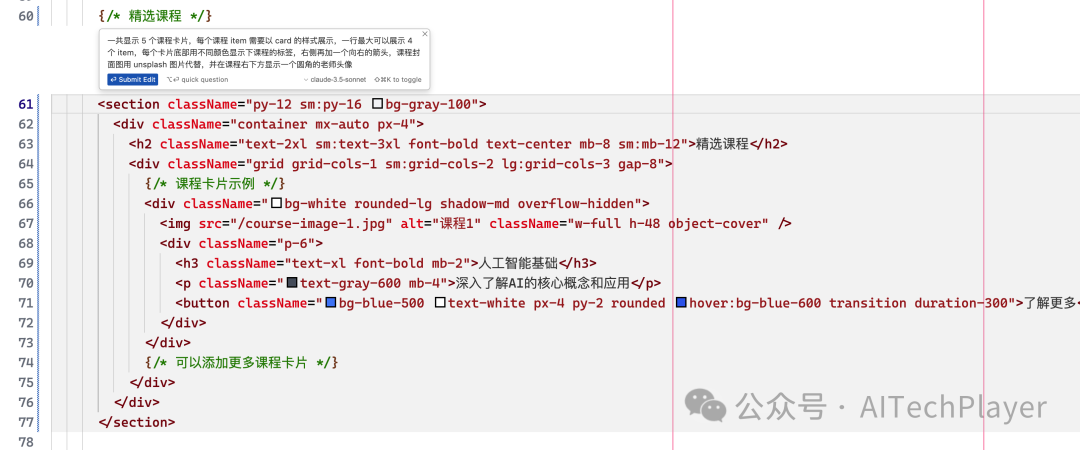
Task: Click the Submit Edit button
Action: point(133,79)
